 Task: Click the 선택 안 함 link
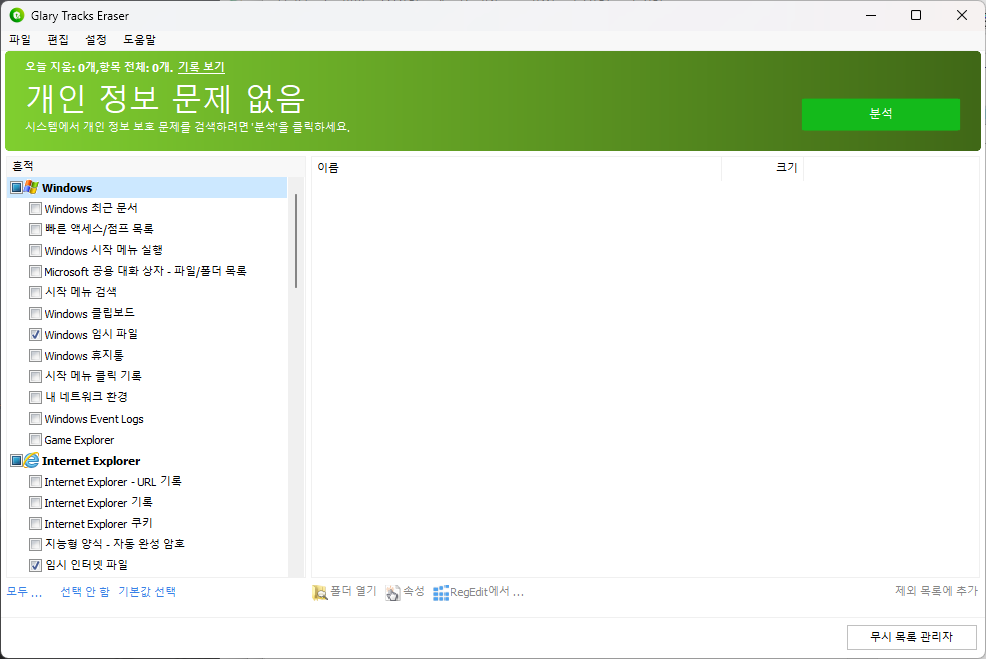(x=85, y=592)
